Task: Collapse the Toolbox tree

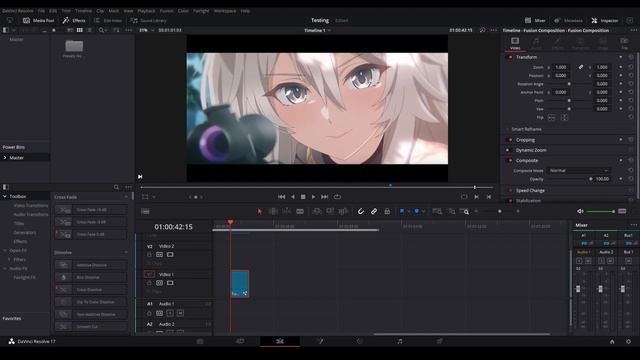Action: 5,196
